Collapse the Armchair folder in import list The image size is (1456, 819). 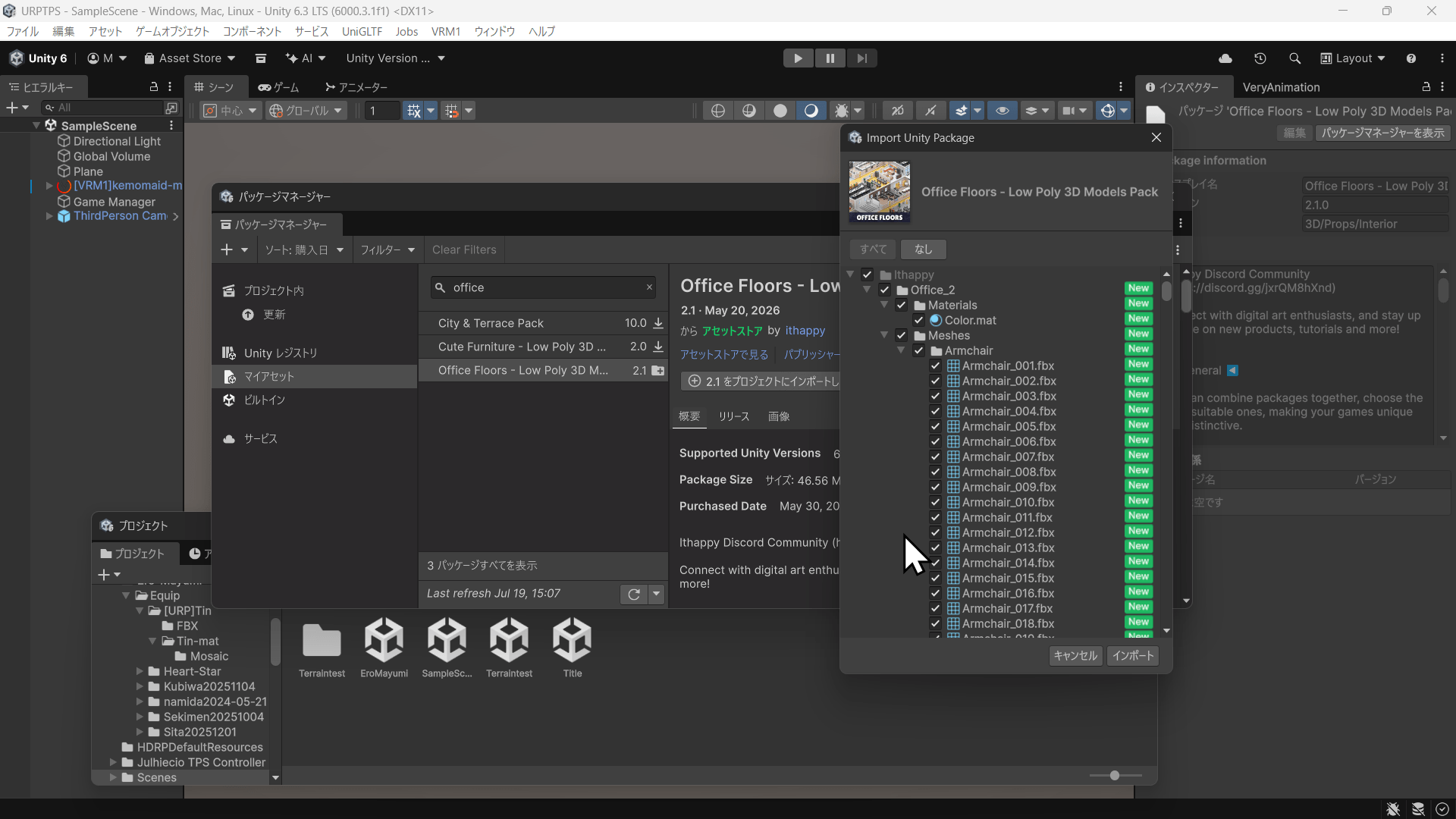pyautogui.click(x=901, y=350)
